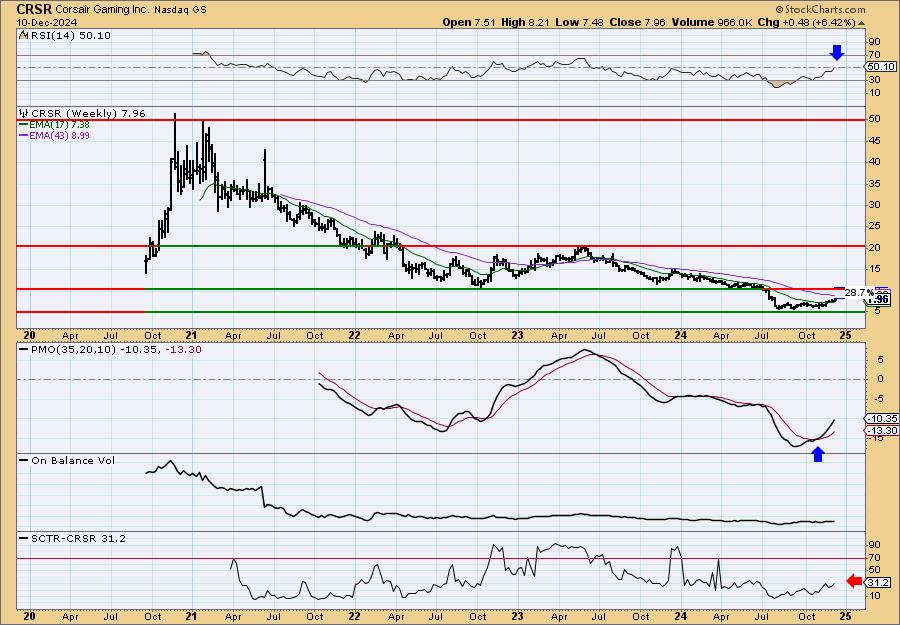The image size is (900, 625).
Task: Click the RSI(14) 50.10 indicator label
Action: (x=69, y=36)
